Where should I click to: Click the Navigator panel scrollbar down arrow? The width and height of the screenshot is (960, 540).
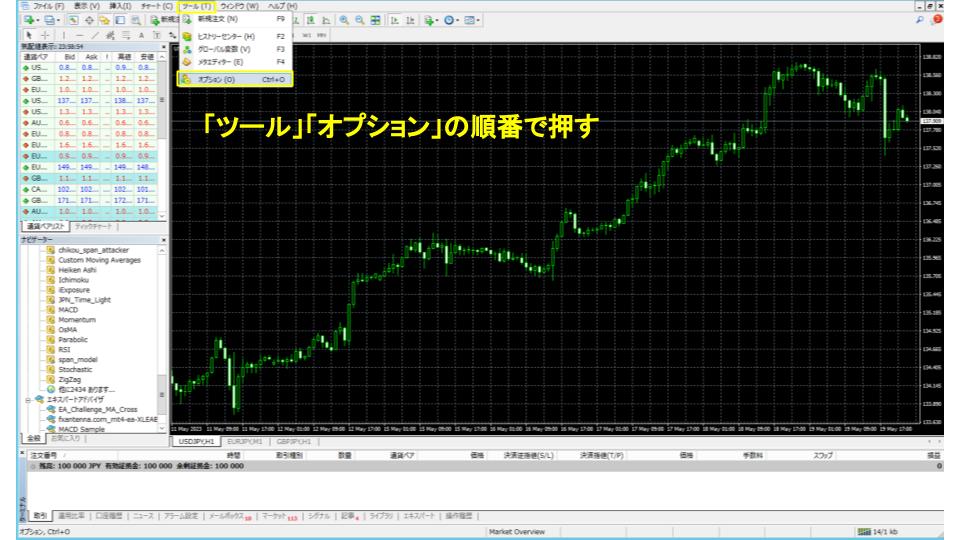click(163, 428)
